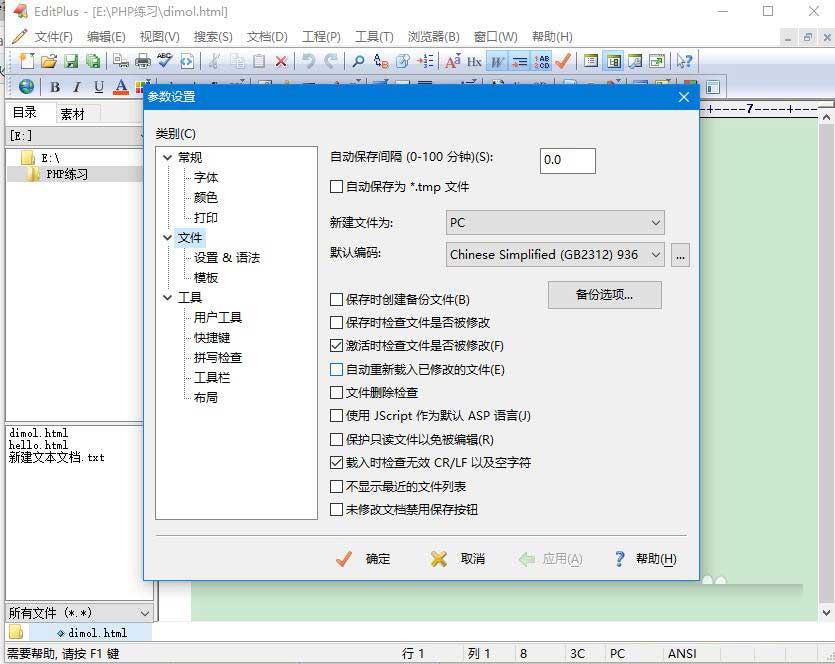Select the 快捷键 tree item
Viewport: 835px width, 664px height.
[212, 338]
